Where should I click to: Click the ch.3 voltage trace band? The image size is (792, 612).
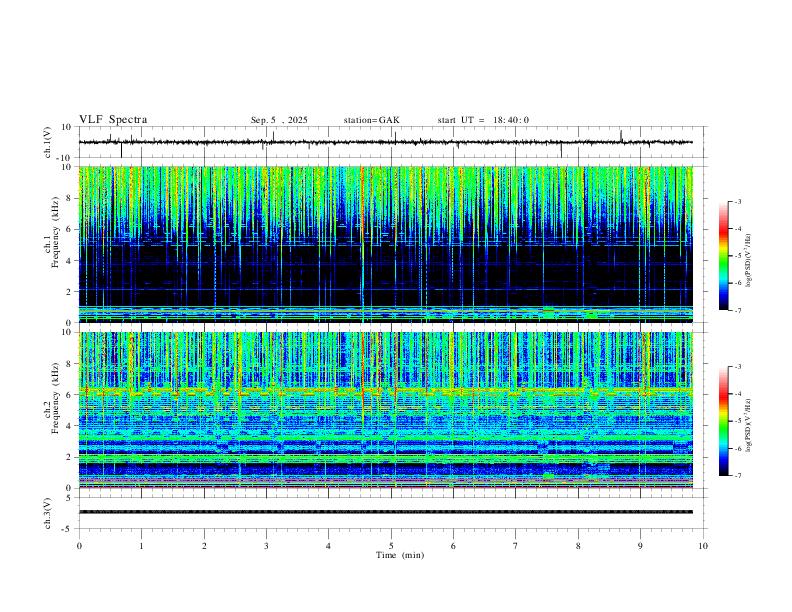[385, 512]
